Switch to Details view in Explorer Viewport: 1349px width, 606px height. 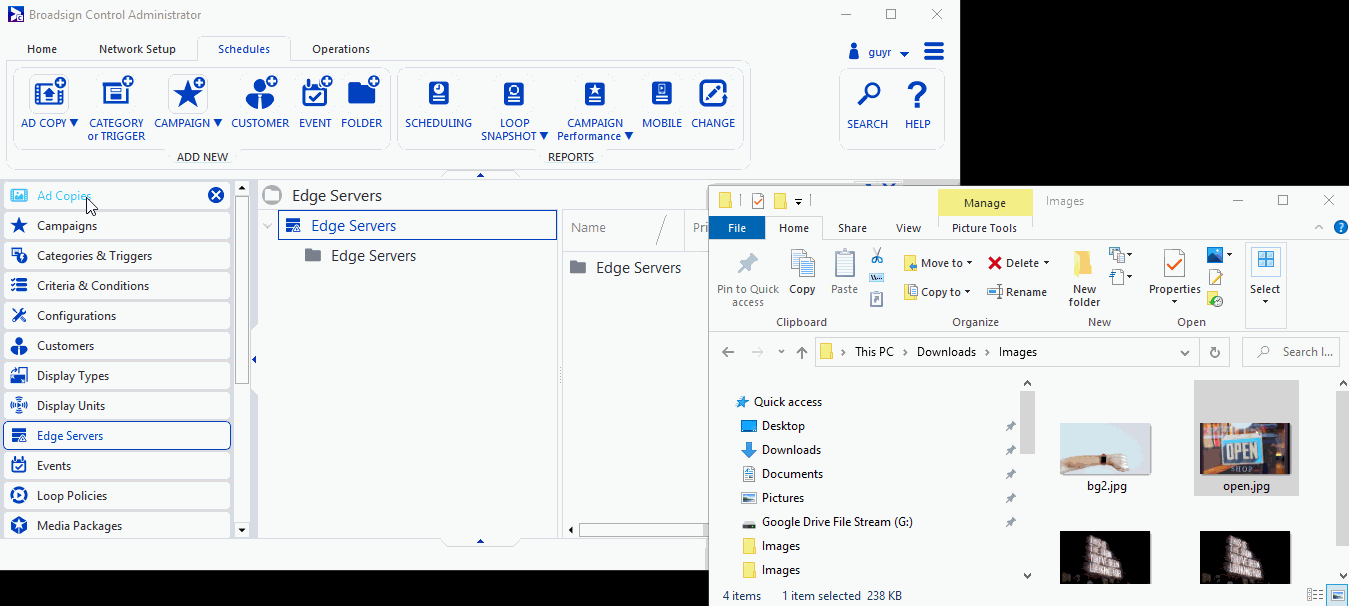point(1314,596)
